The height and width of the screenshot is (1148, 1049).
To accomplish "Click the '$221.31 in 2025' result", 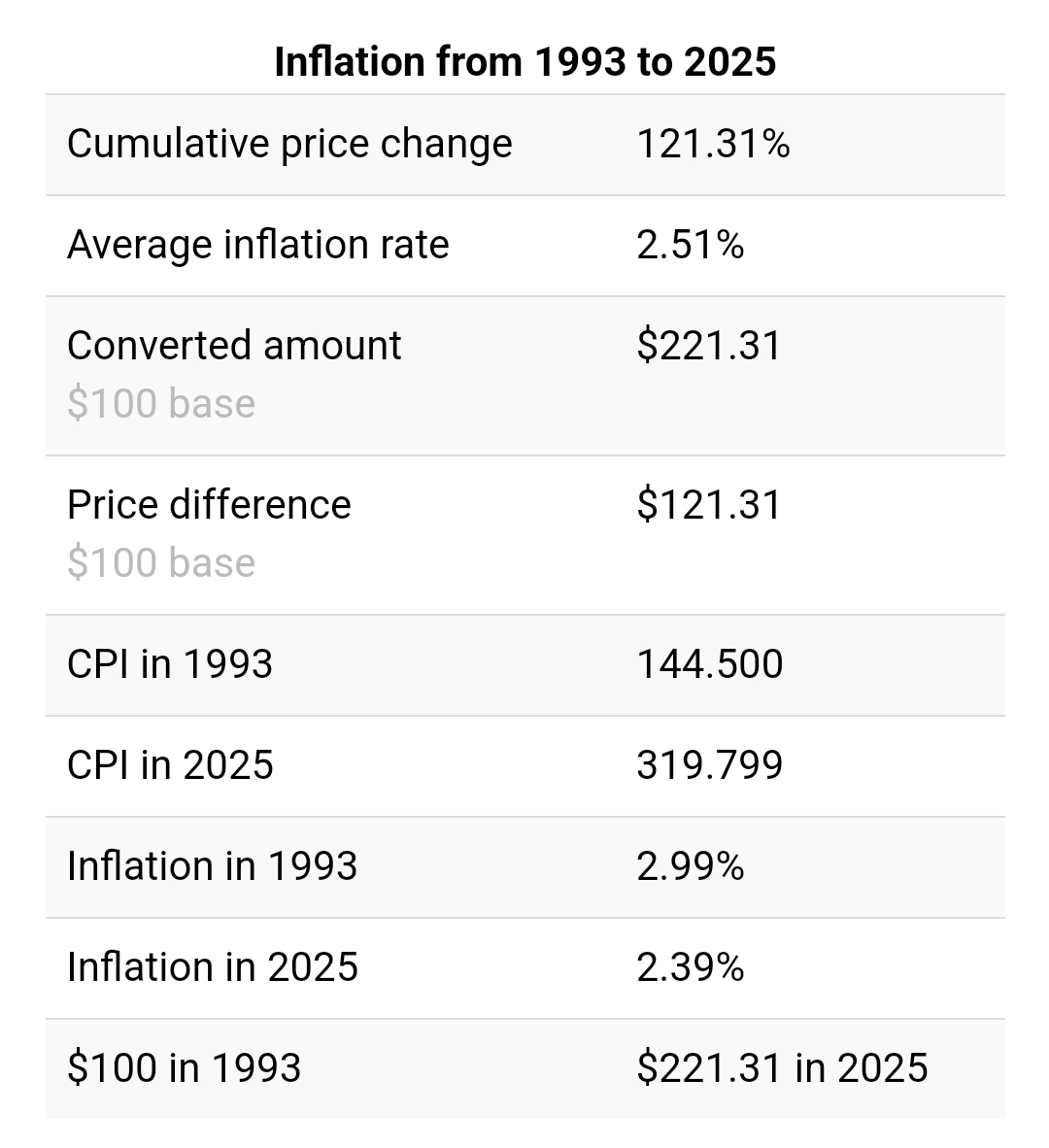I will [x=782, y=1068].
